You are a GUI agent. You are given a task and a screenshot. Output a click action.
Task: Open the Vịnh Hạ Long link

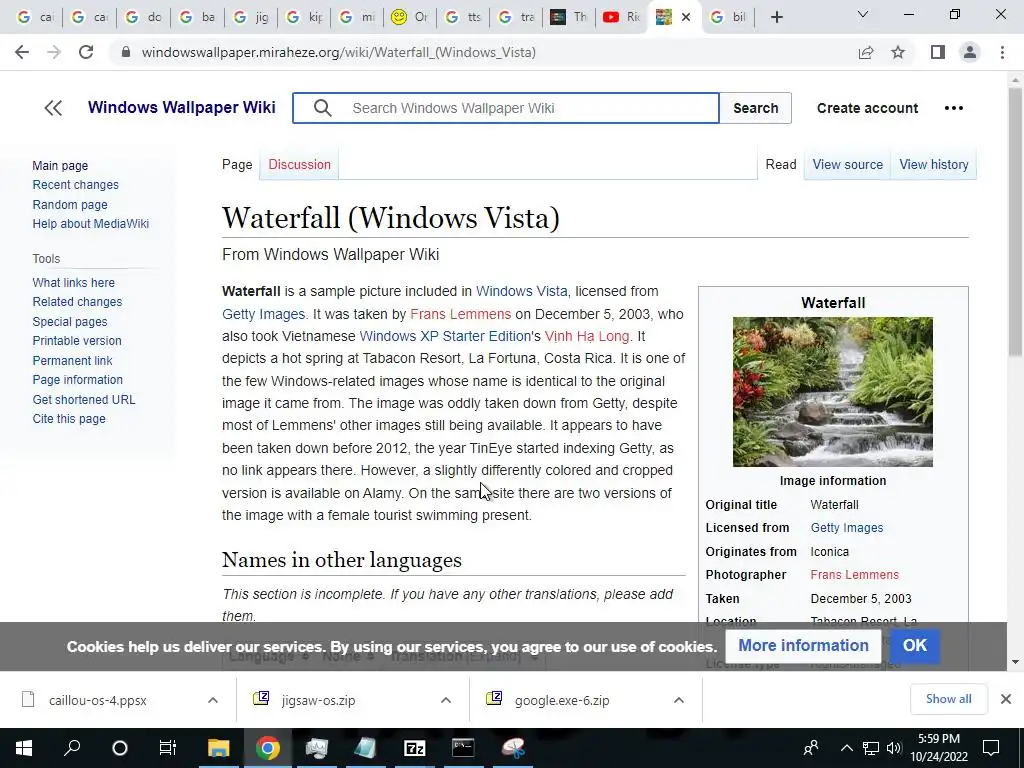pyautogui.click(x=587, y=336)
